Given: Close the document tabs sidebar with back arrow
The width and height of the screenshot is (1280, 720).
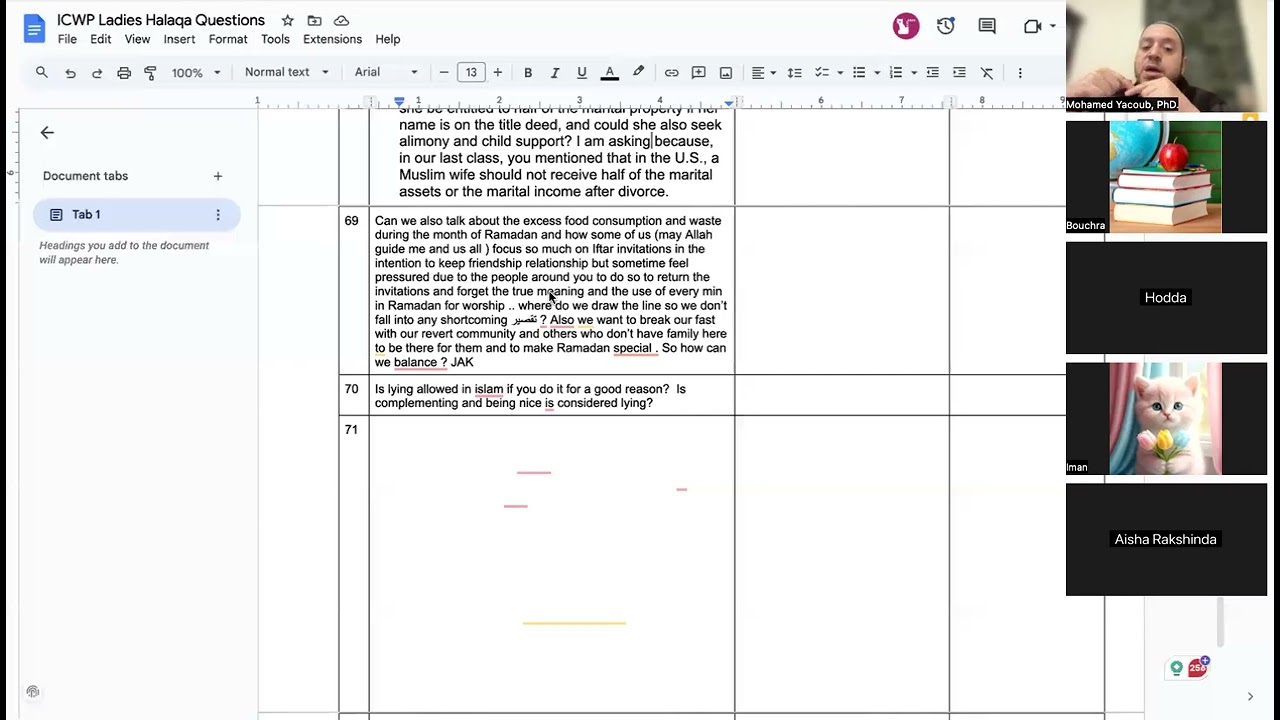Looking at the screenshot, I should tap(47, 132).
